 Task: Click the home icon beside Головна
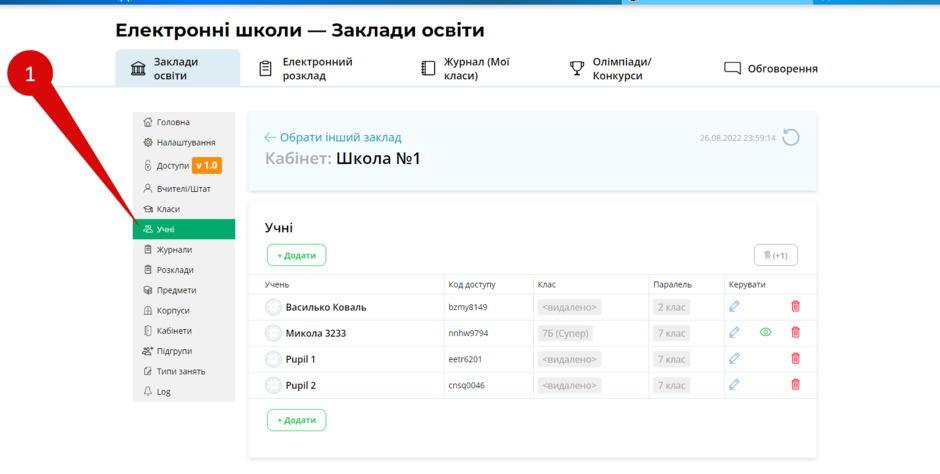pyautogui.click(x=148, y=122)
